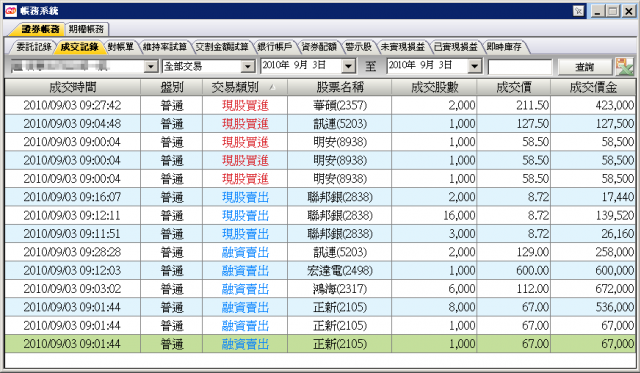The height and width of the screenshot is (373, 640).
Task: Open the end date picker after 至
Action: pyautogui.click(x=474, y=66)
